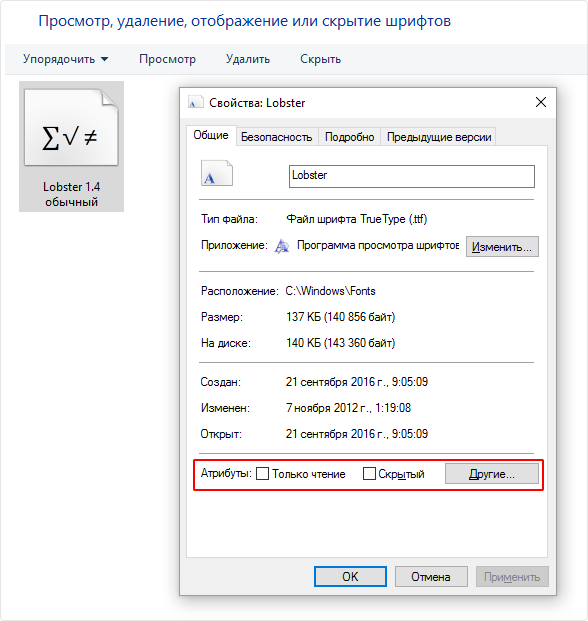Close the Свойства: Lobster dialog

click(x=541, y=102)
